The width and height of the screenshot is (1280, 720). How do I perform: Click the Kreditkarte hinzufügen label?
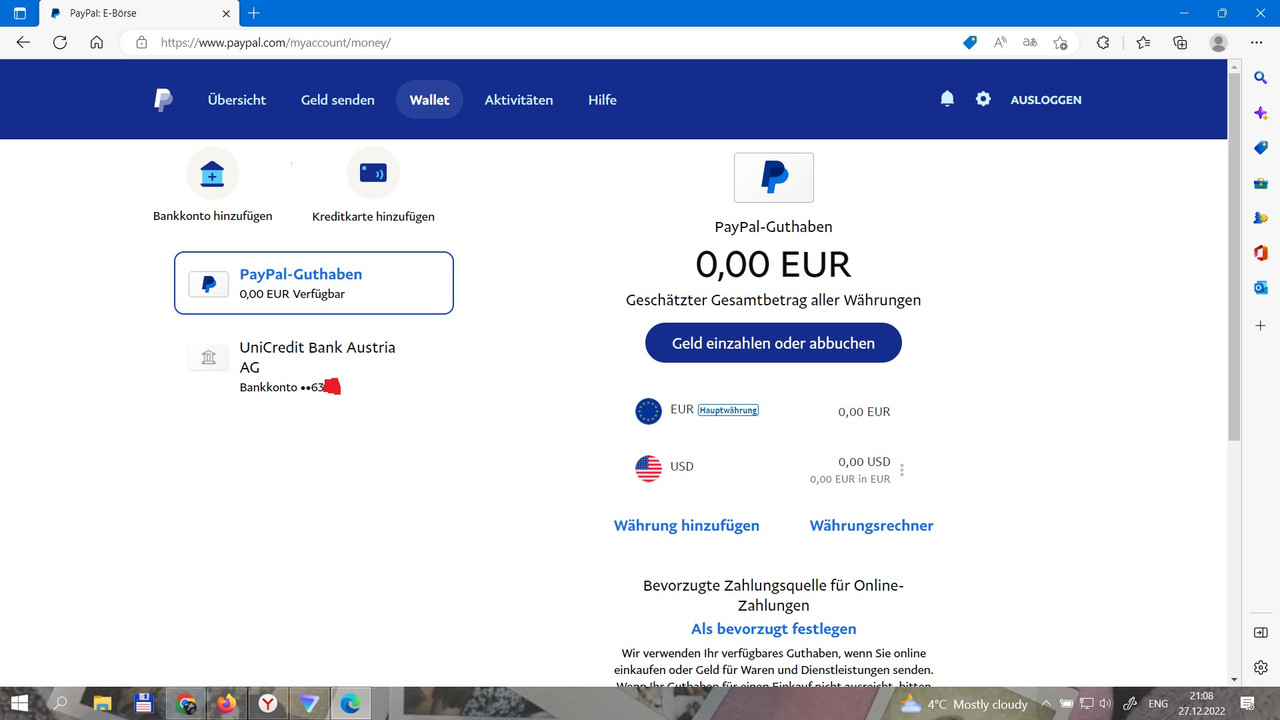[x=373, y=216]
